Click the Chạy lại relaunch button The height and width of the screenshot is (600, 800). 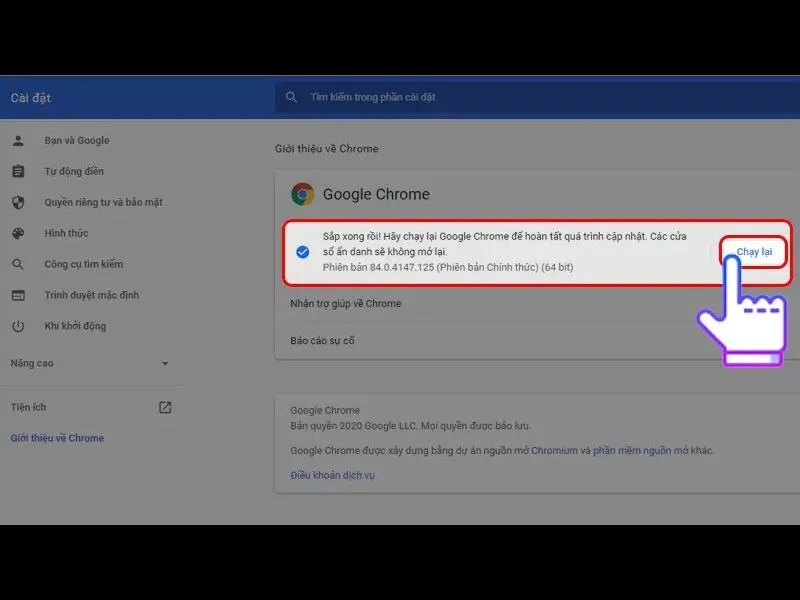click(754, 252)
